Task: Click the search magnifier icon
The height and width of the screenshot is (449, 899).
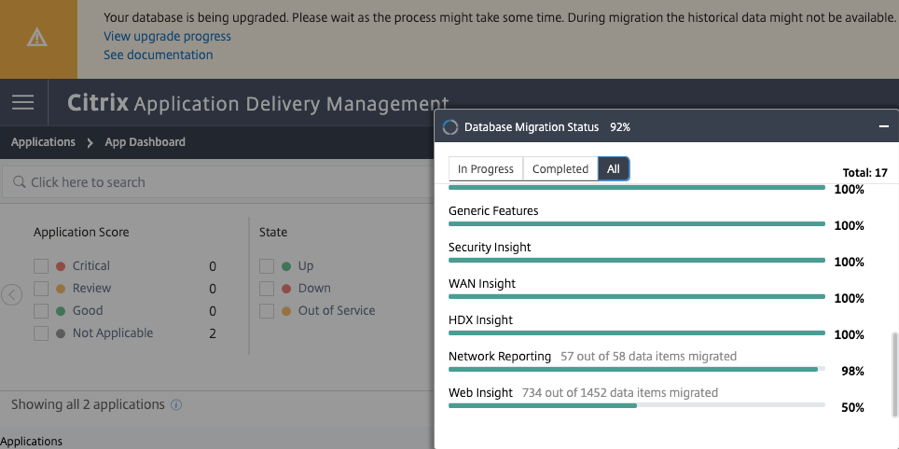Action: [19, 182]
